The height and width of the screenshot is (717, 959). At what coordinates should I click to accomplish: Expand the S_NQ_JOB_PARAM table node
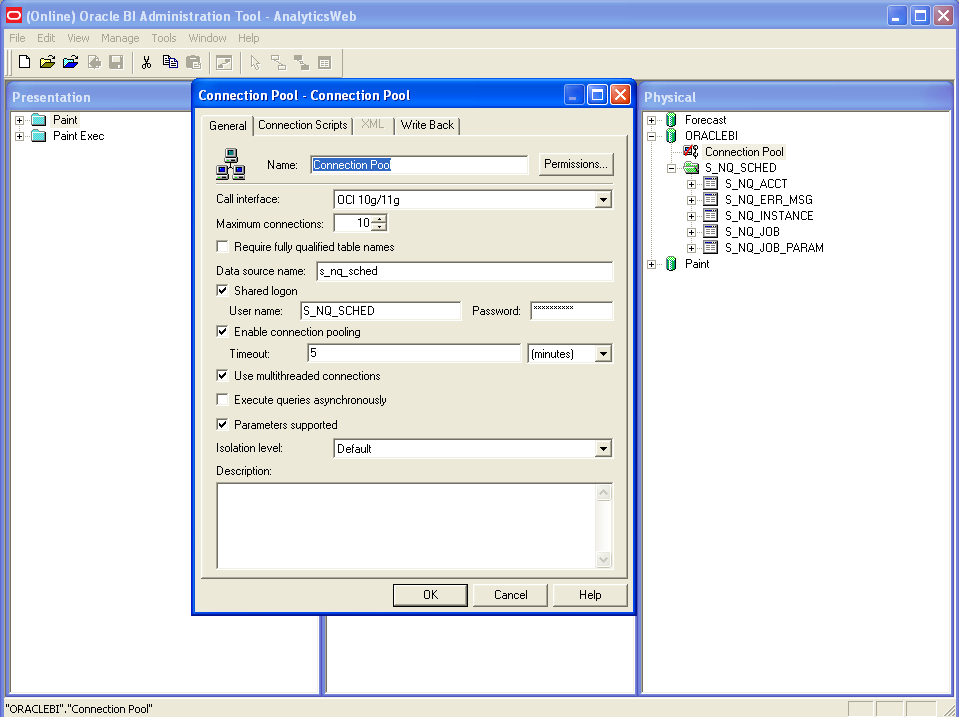pyautogui.click(x=691, y=248)
